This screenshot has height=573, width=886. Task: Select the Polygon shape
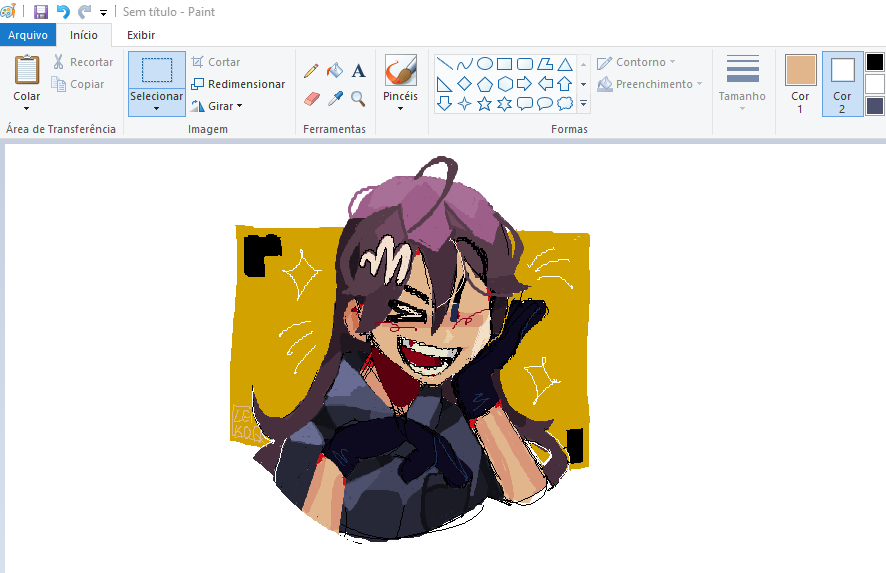[x=545, y=64]
